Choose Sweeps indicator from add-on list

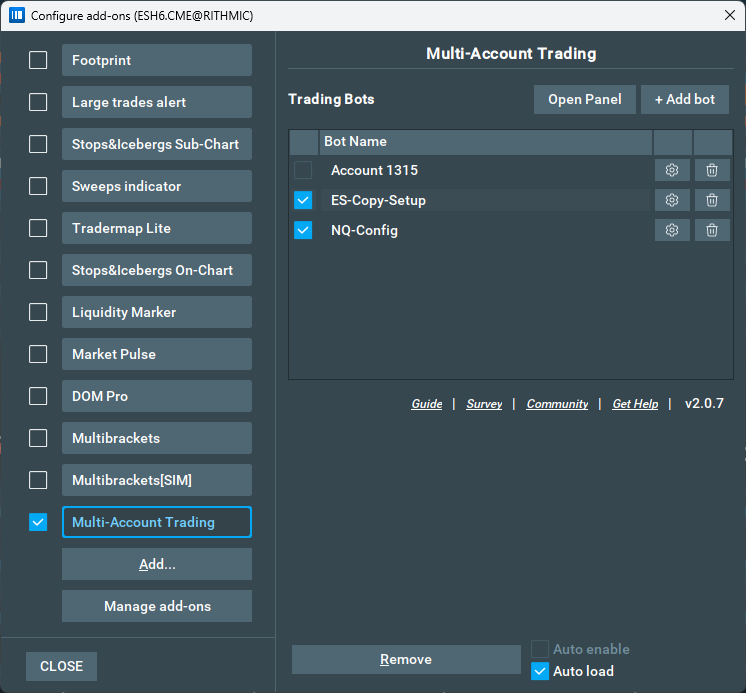[x=156, y=186]
